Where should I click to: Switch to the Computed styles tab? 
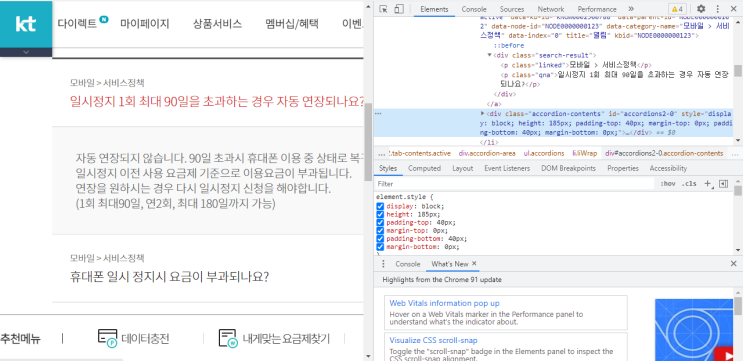[x=424, y=168]
